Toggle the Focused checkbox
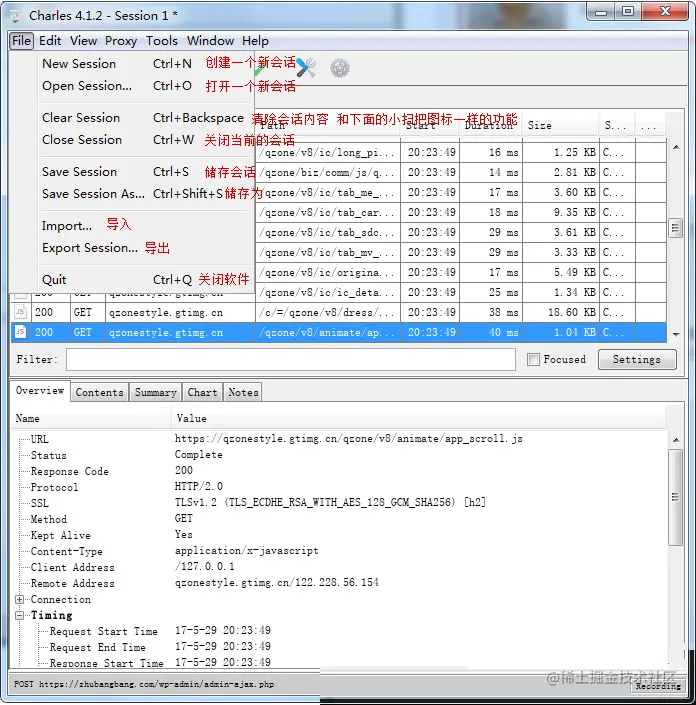Screen dimensions: 696x705 pos(533,359)
